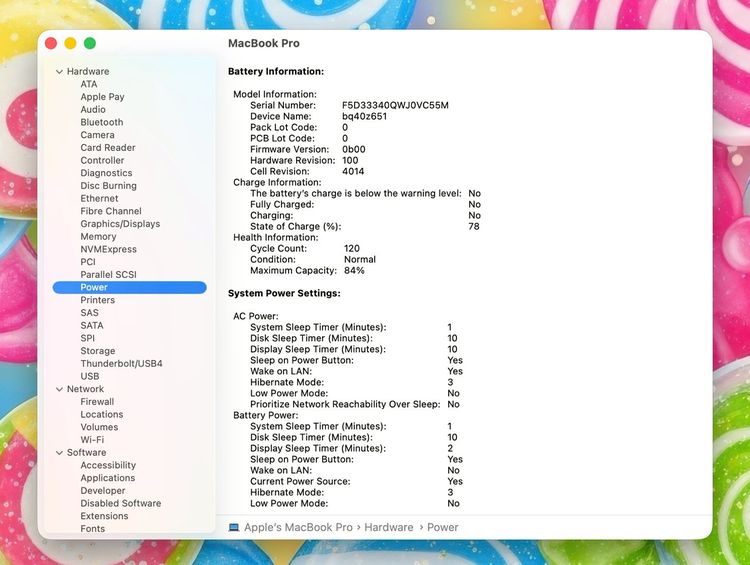Click the MacBook Pro window title

coord(264,43)
